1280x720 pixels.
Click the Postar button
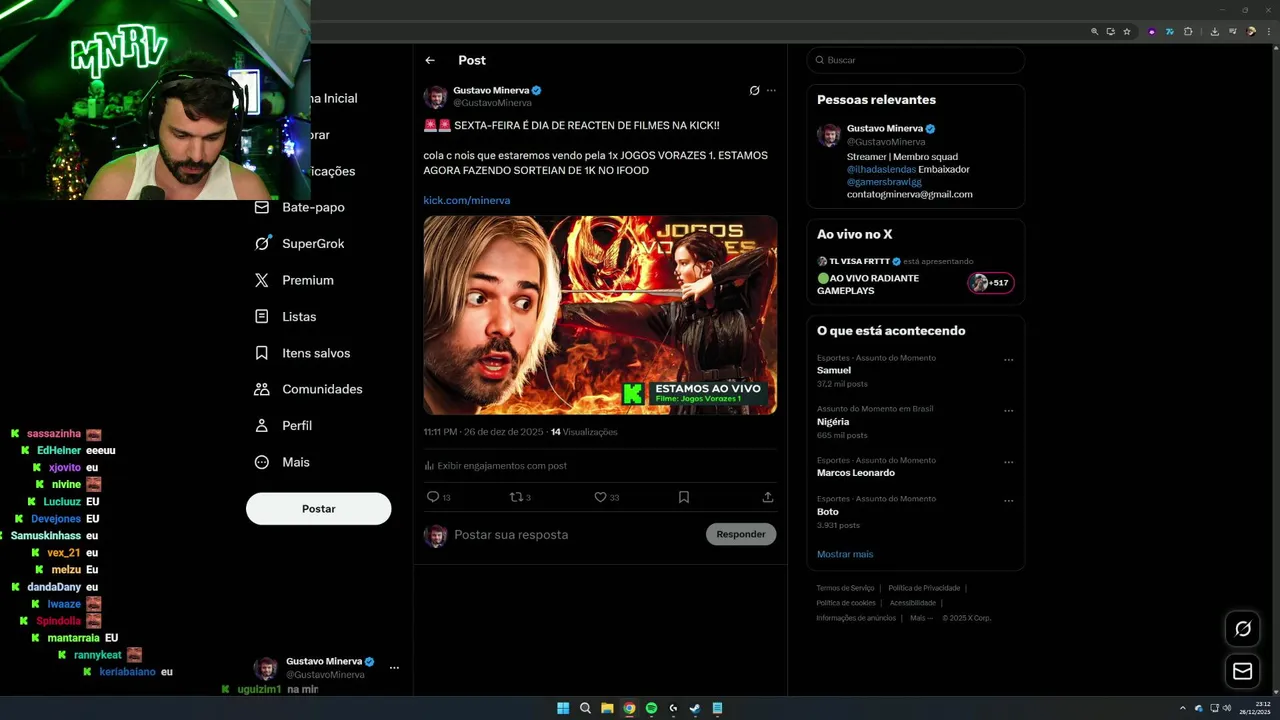[318, 508]
